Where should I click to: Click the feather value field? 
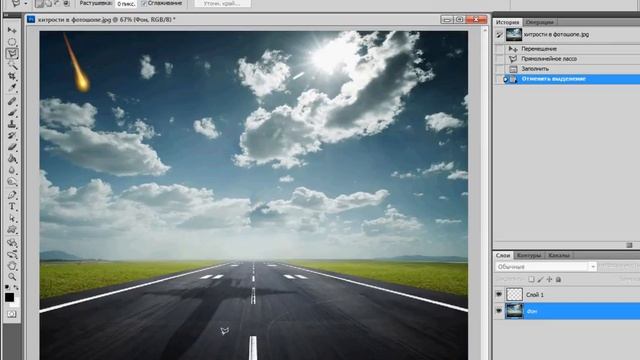[126, 4]
